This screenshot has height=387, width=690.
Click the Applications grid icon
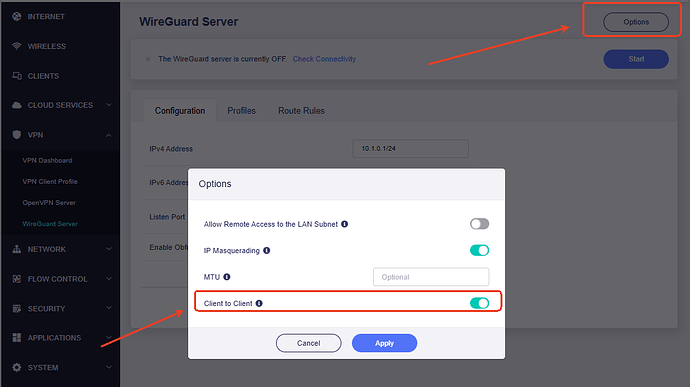click(17, 338)
